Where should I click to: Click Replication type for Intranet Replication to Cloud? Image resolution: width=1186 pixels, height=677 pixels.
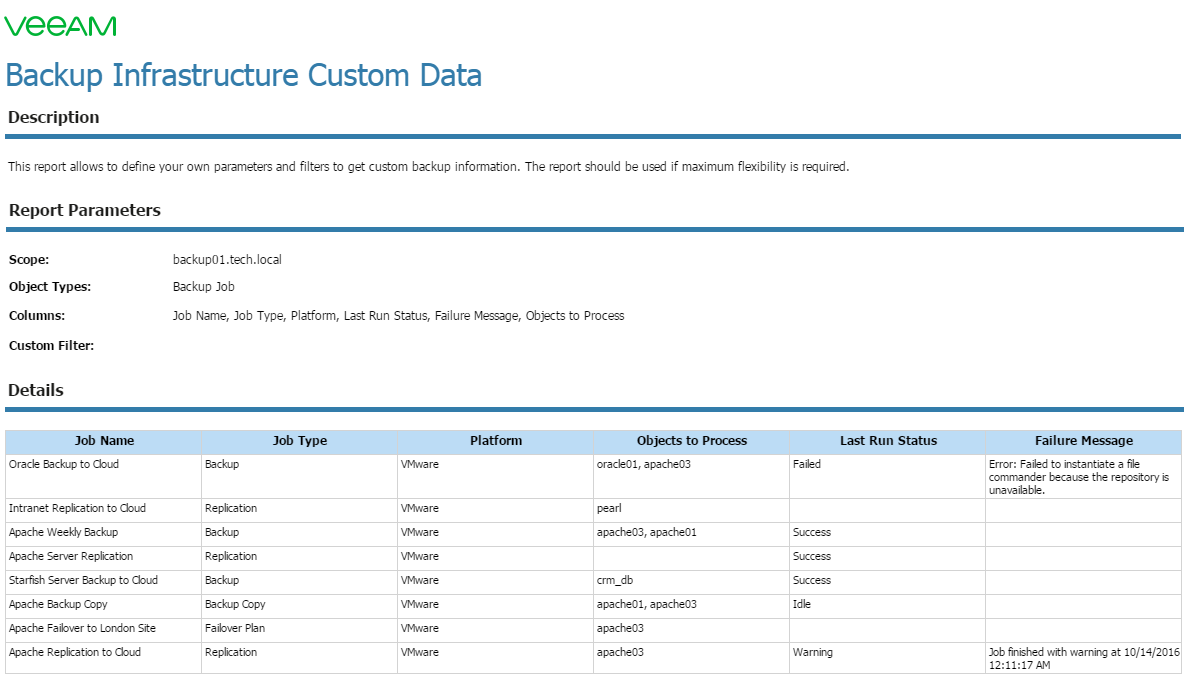[x=231, y=508]
